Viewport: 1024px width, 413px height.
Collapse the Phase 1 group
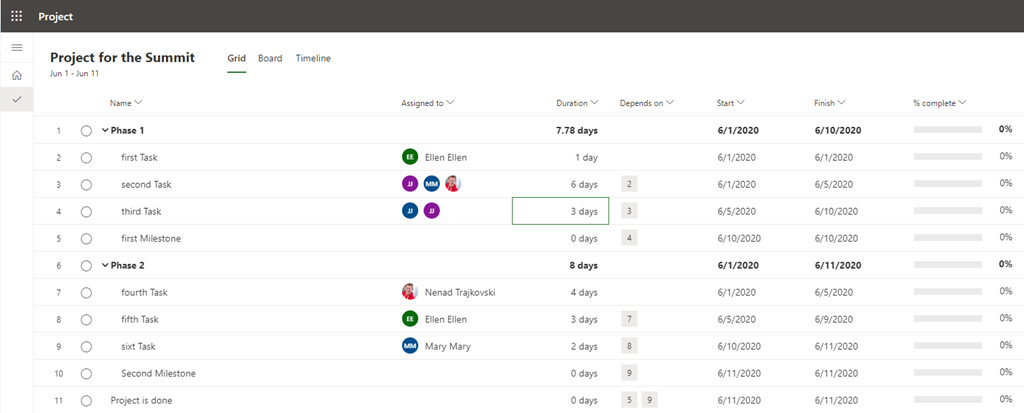click(x=105, y=131)
